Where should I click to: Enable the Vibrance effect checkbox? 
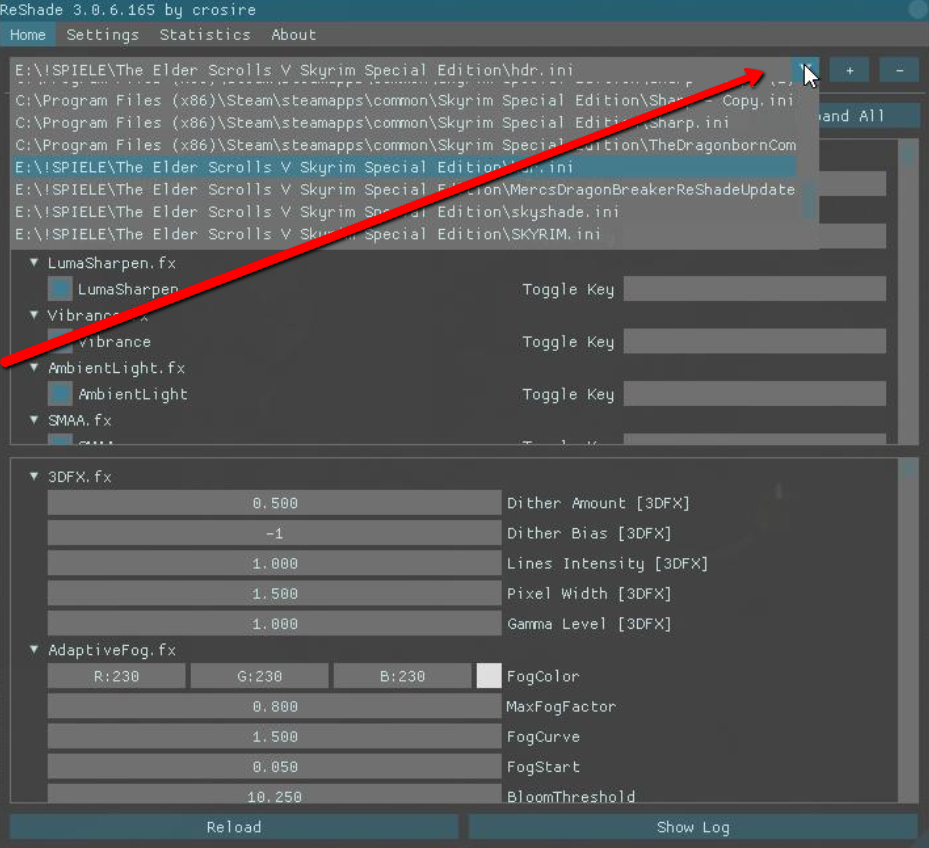61,342
